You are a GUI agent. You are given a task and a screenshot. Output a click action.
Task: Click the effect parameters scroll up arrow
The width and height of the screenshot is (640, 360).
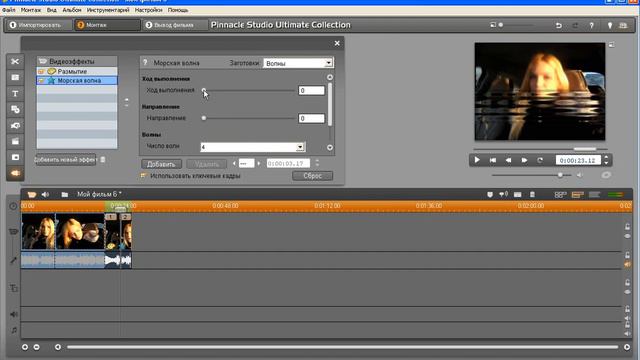pyautogui.click(x=330, y=77)
